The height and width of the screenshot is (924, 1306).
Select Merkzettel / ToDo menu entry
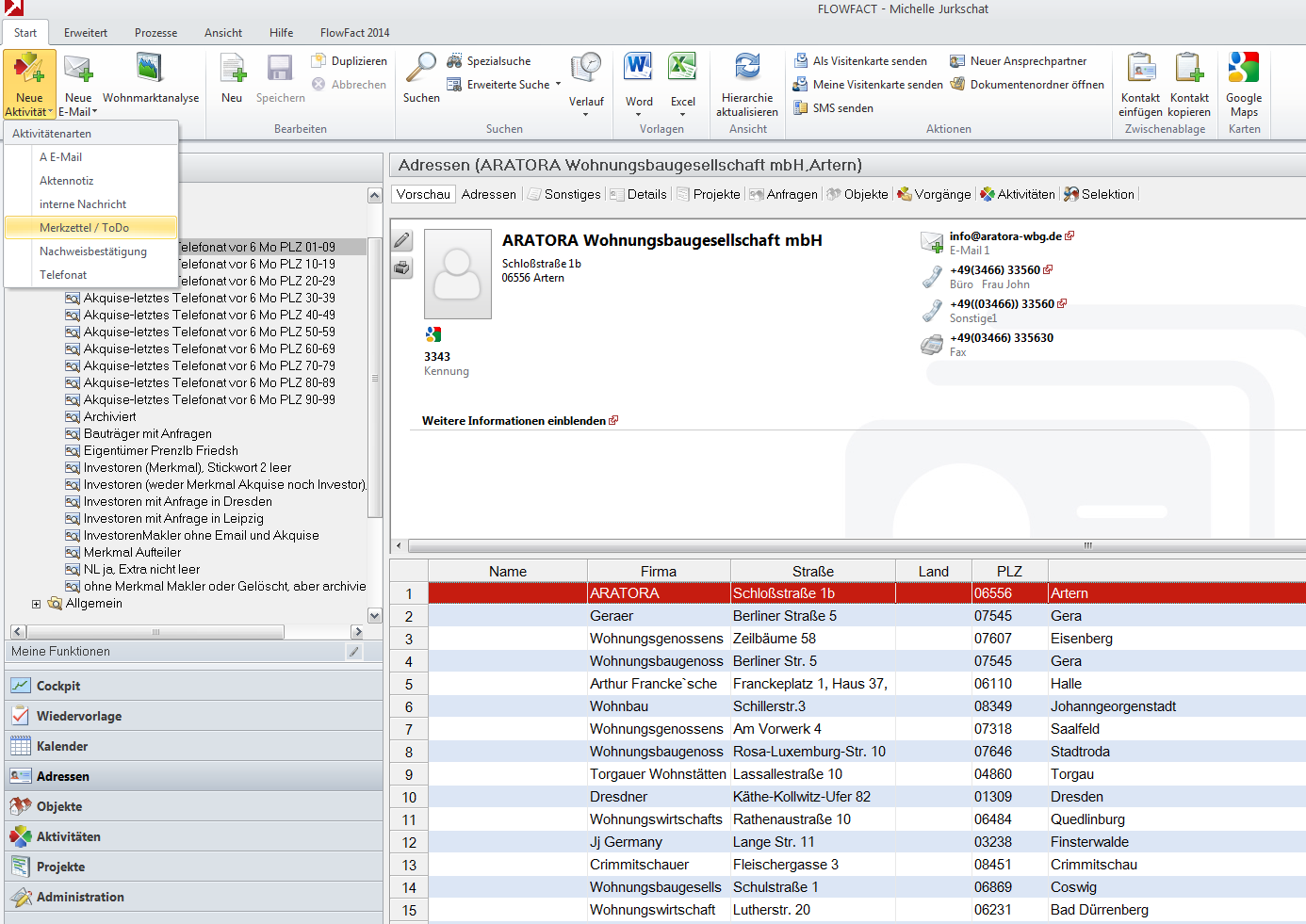click(x=84, y=228)
